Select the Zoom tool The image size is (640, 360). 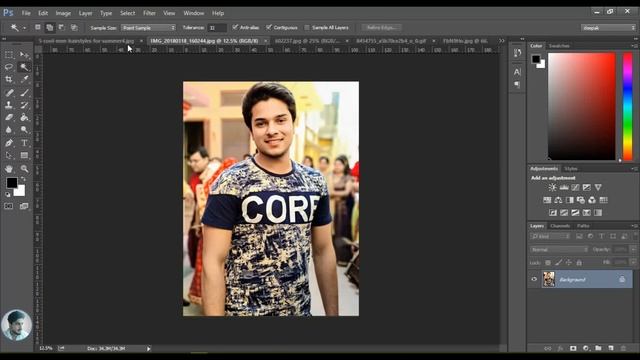coord(24,169)
